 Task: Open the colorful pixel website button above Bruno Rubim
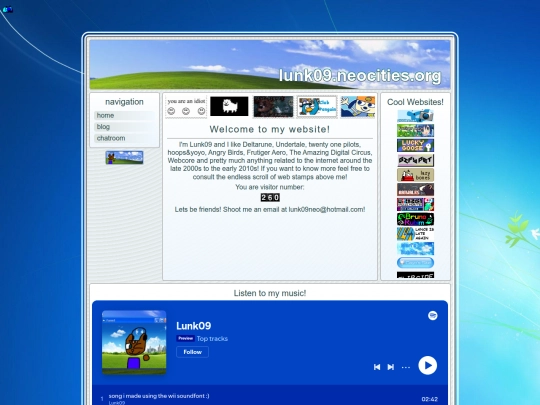tap(415, 204)
